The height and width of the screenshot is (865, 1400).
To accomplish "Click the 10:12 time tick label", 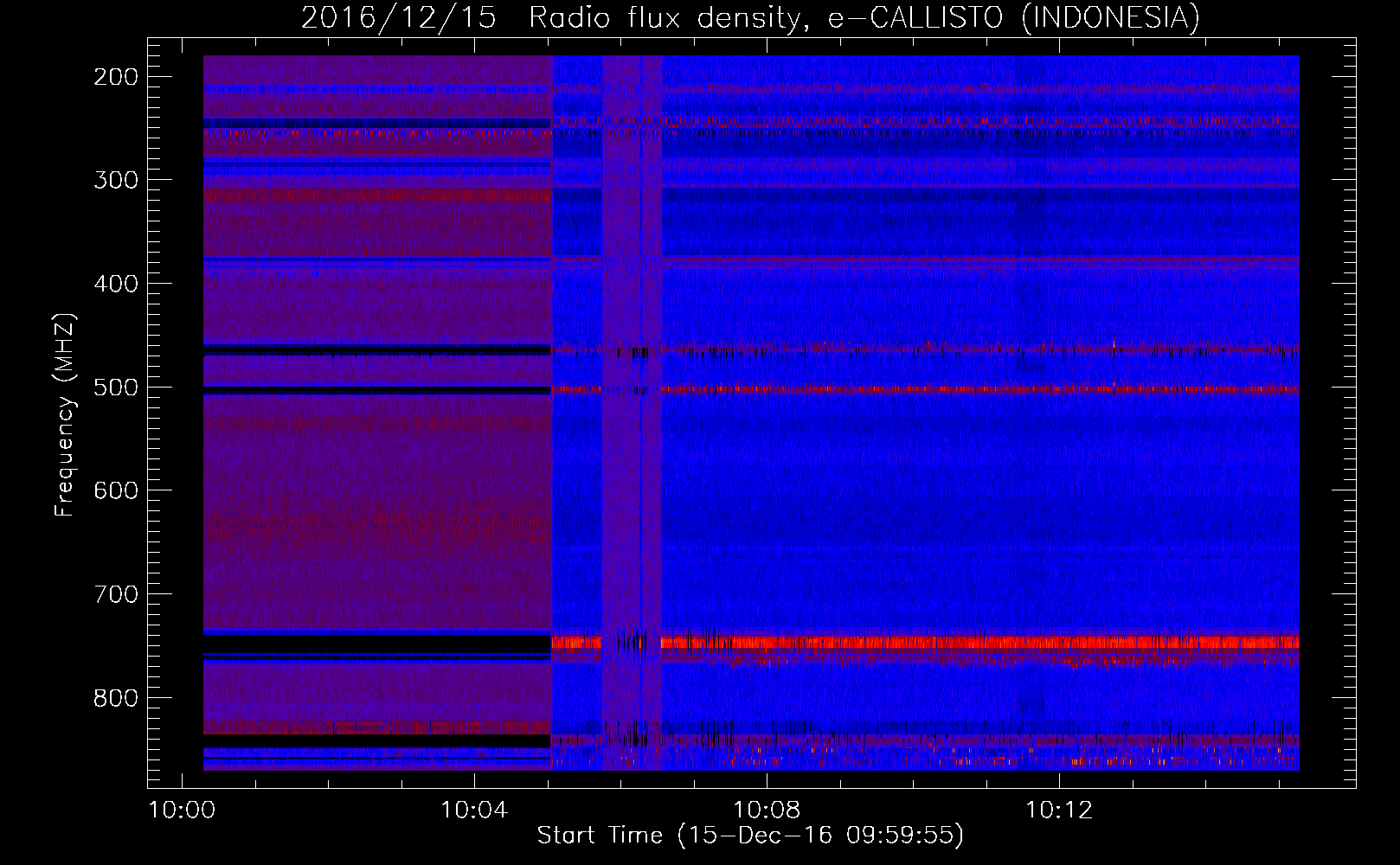I will (1059, 810).
